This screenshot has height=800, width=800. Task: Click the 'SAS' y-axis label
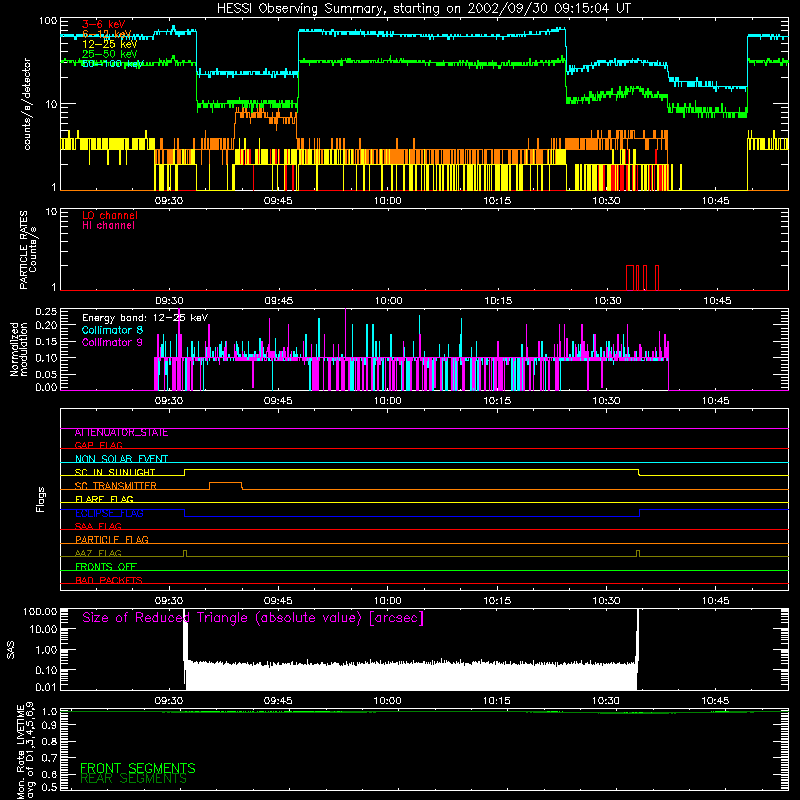11,650
